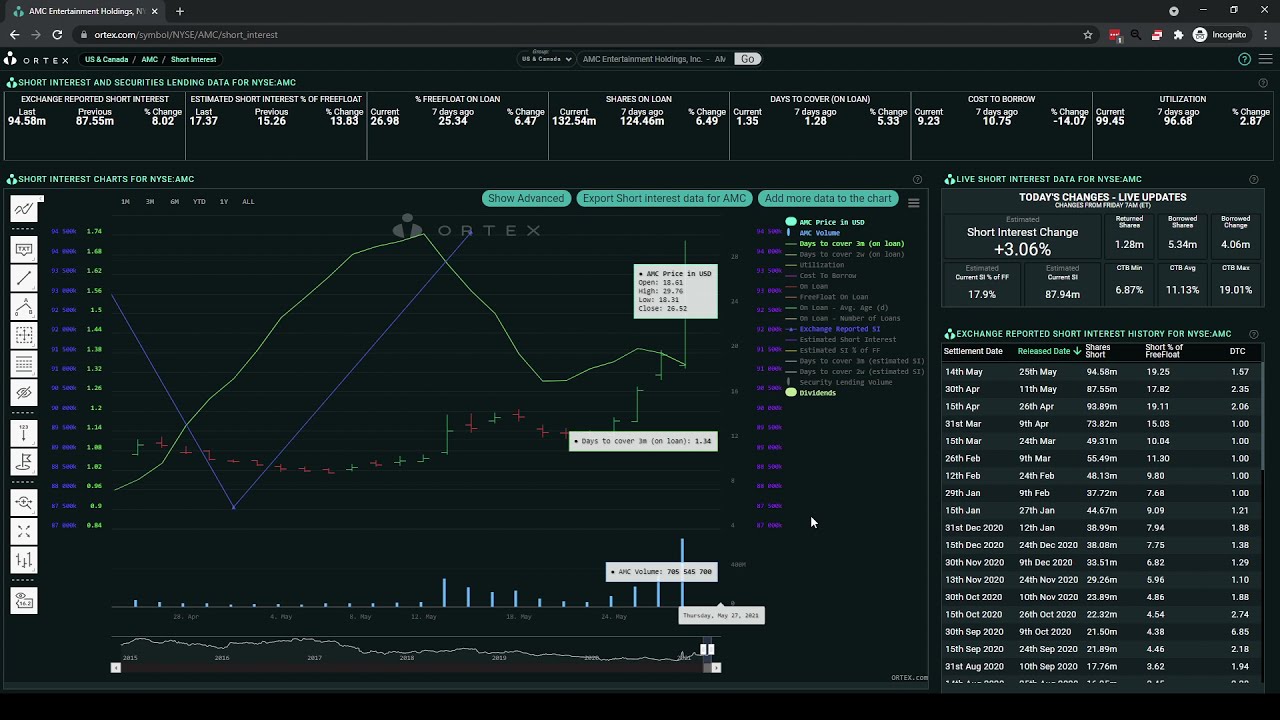
Task: Click the navigator range selection handle
Action: 707,649
